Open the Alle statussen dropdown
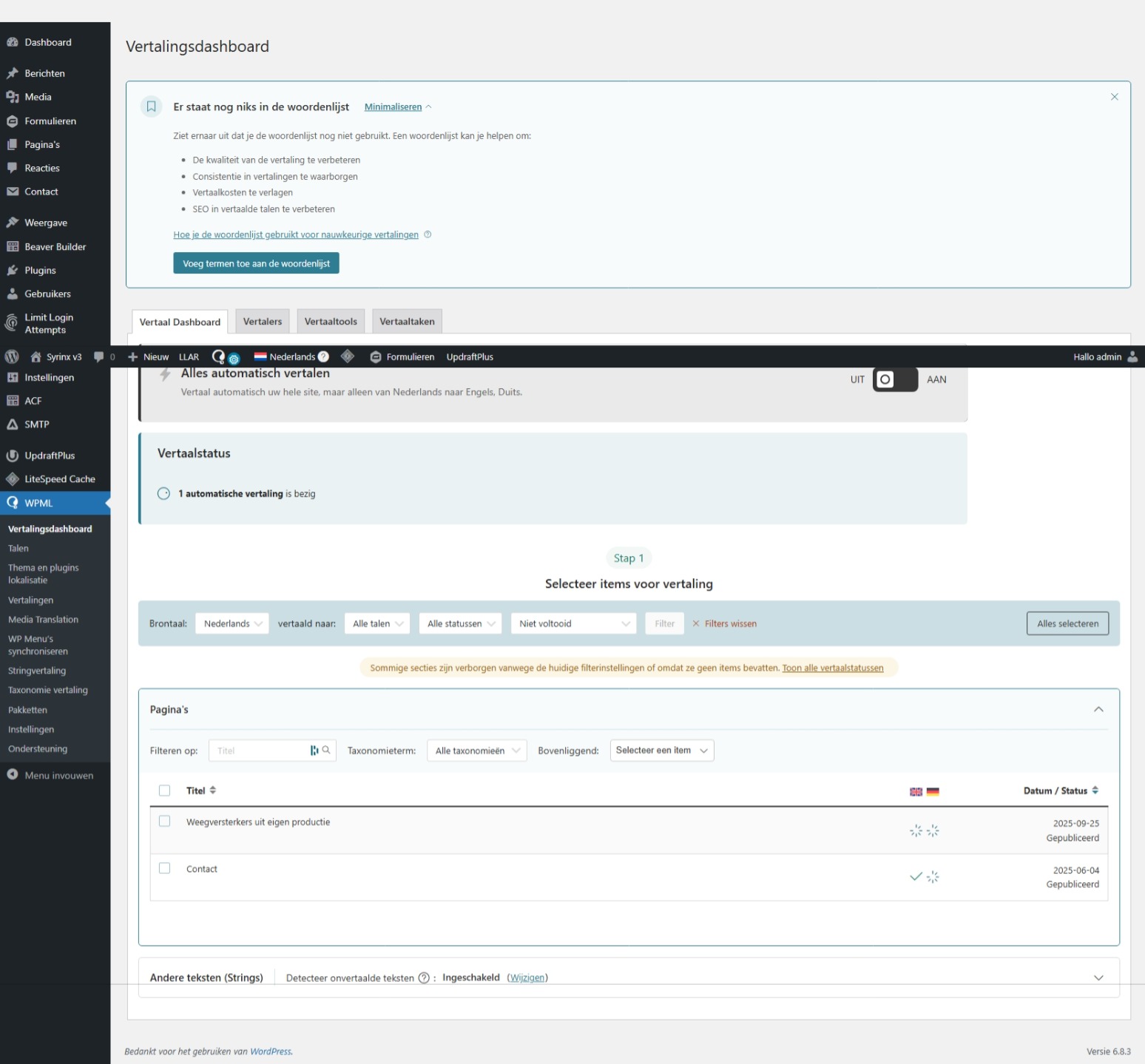Screen dimensions: 1145x1064 [460, 623]
